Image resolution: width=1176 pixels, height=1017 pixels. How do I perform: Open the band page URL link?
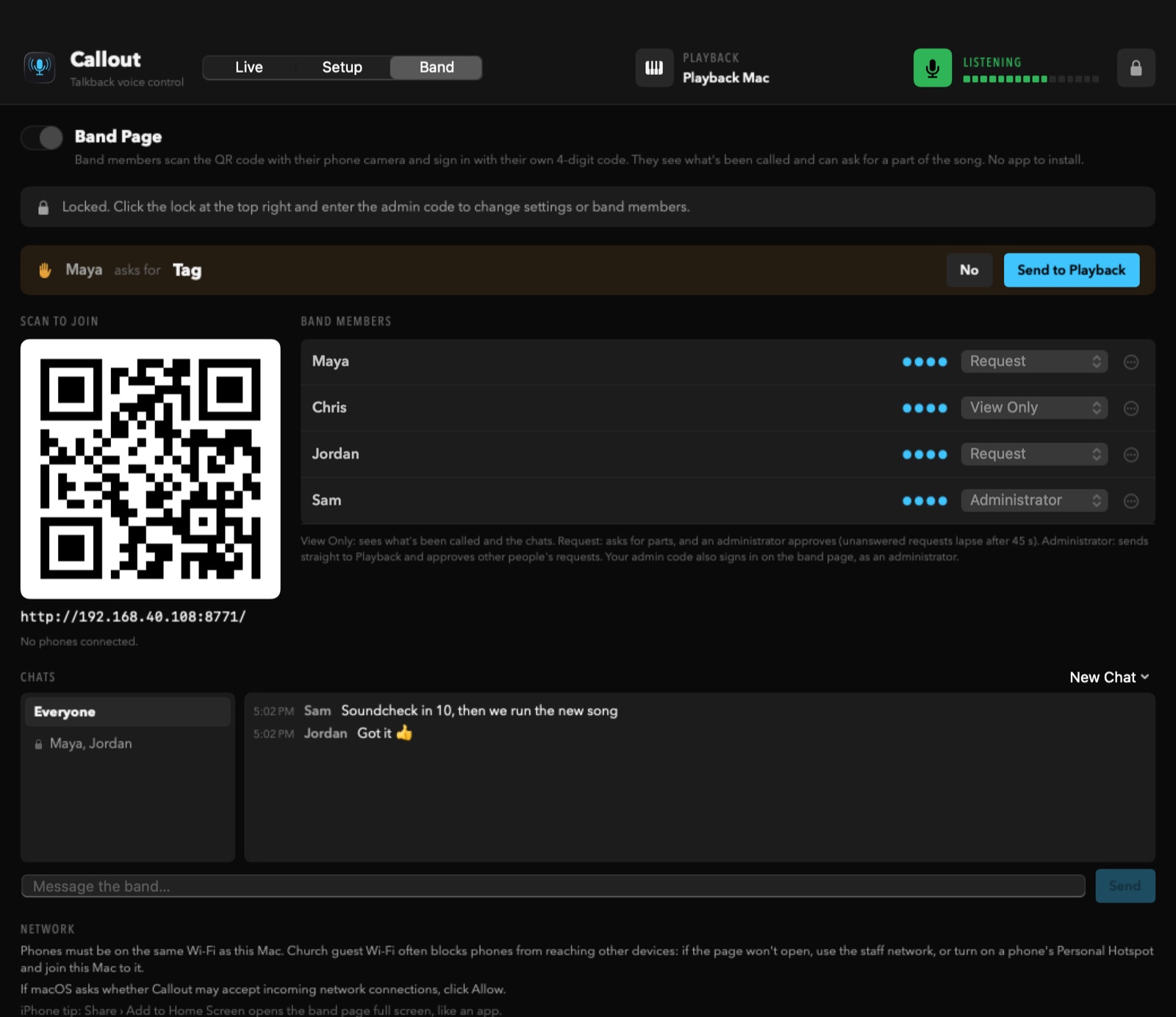(133, 617)
